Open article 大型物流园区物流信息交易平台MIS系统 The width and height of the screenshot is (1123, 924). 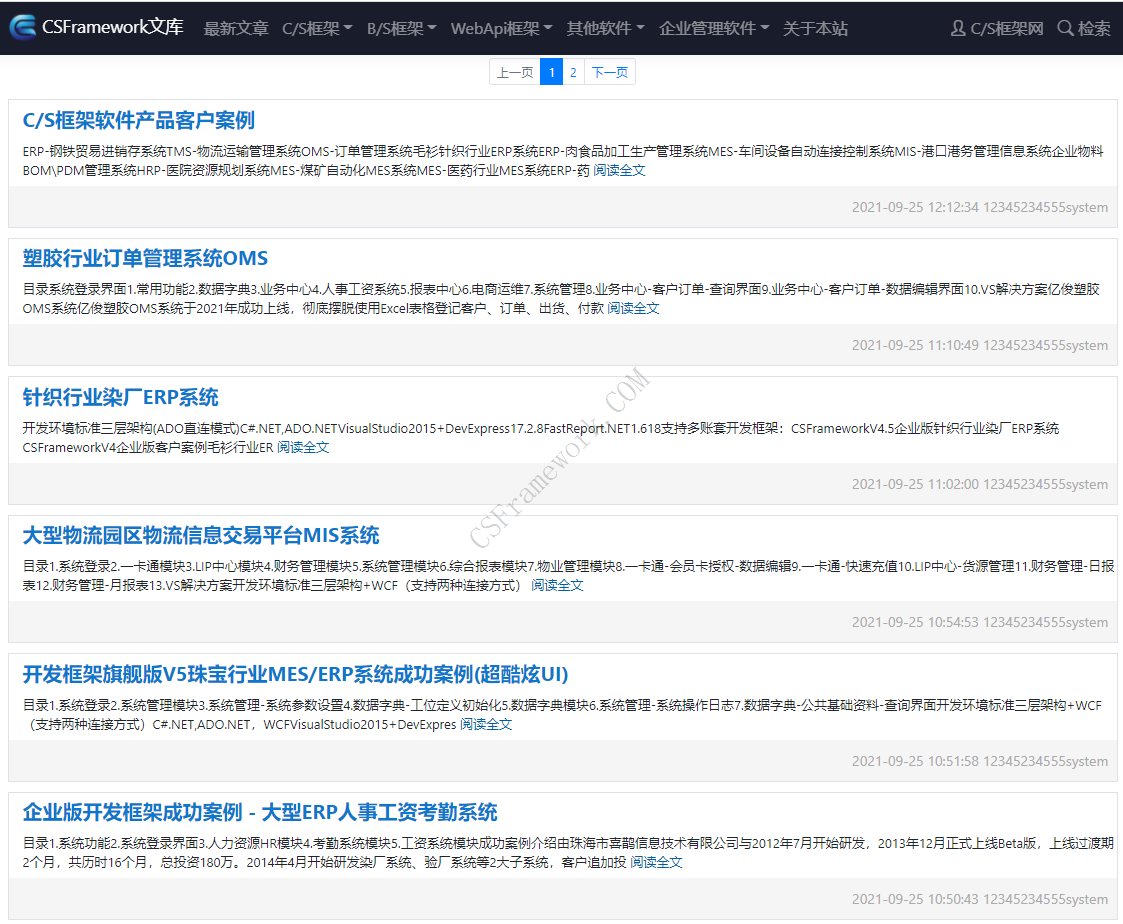pyautogui.click(x=201, y=535)
